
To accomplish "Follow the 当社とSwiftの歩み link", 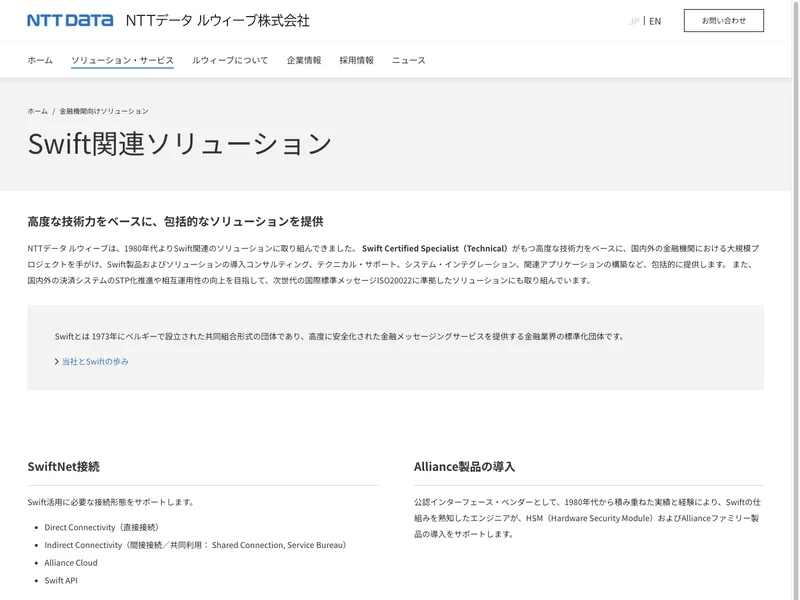I will pos(95,361).
